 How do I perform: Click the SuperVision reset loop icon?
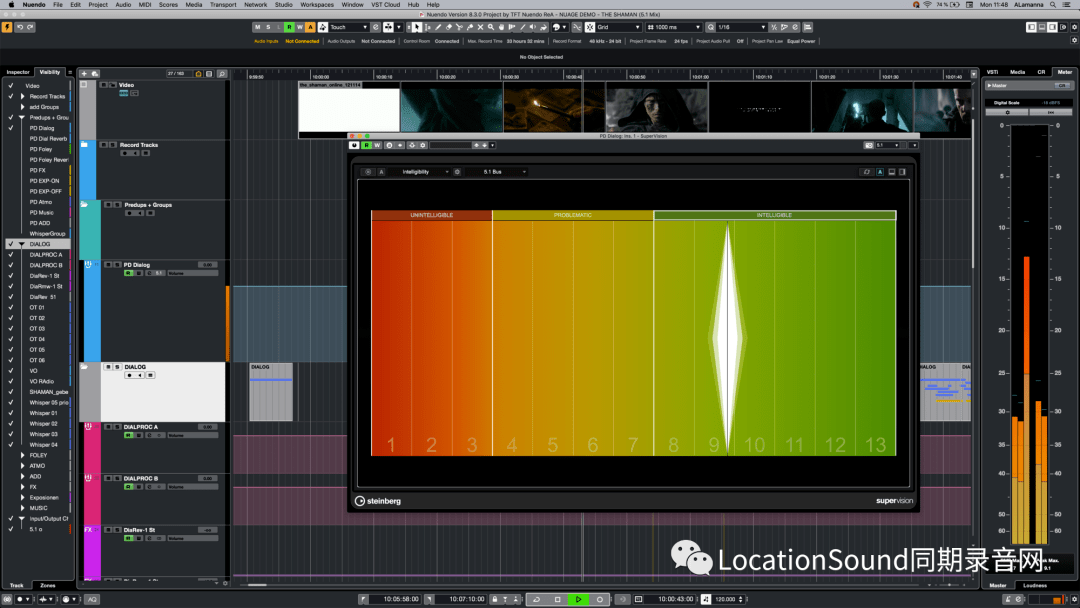click(866, 172)
